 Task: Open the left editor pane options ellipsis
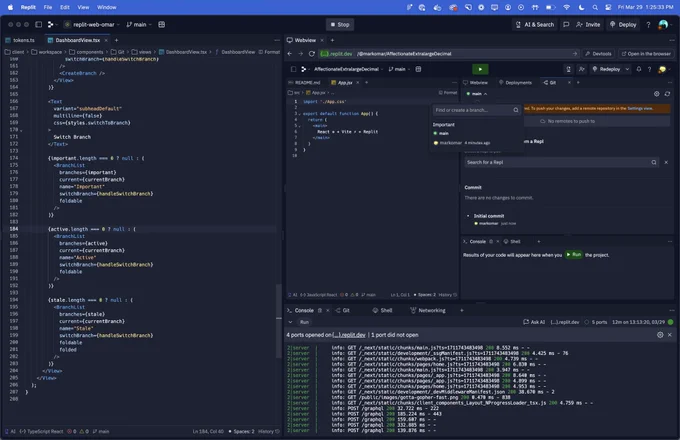277,40
